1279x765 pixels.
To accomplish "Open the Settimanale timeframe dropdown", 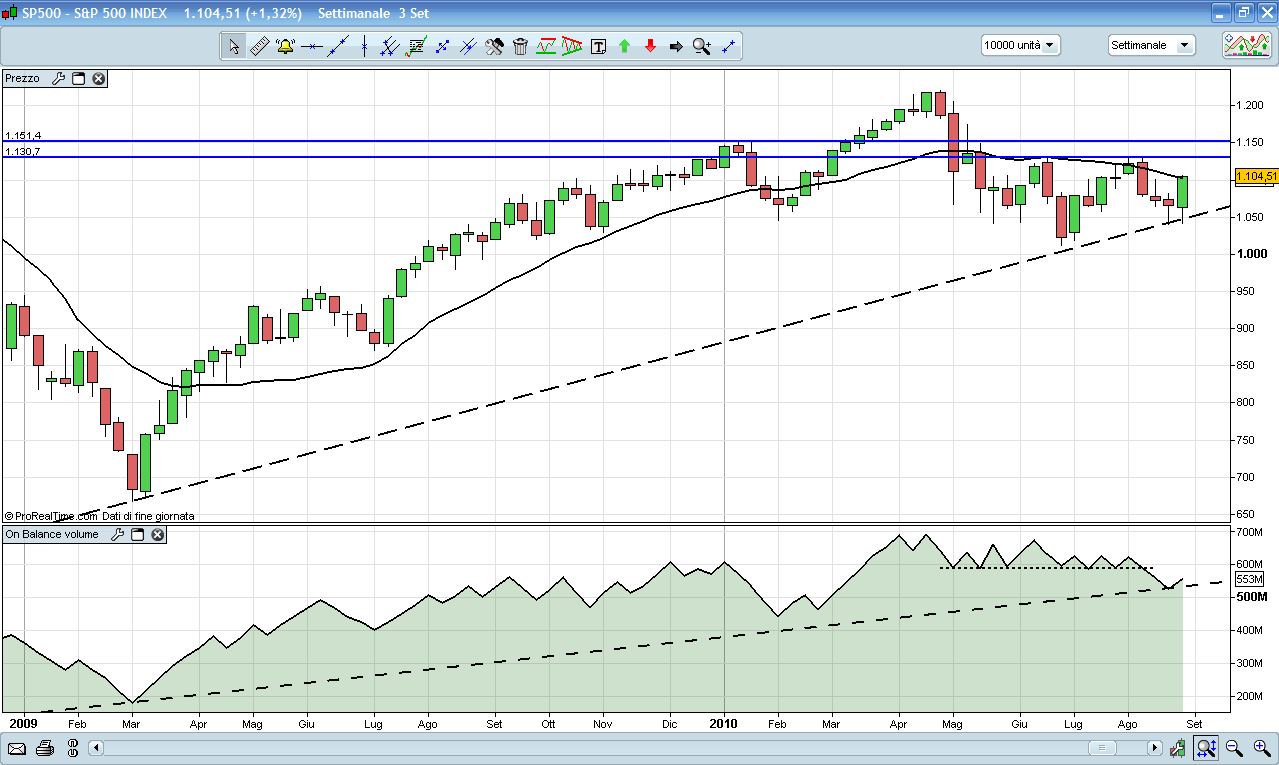I will [1151, 45].
